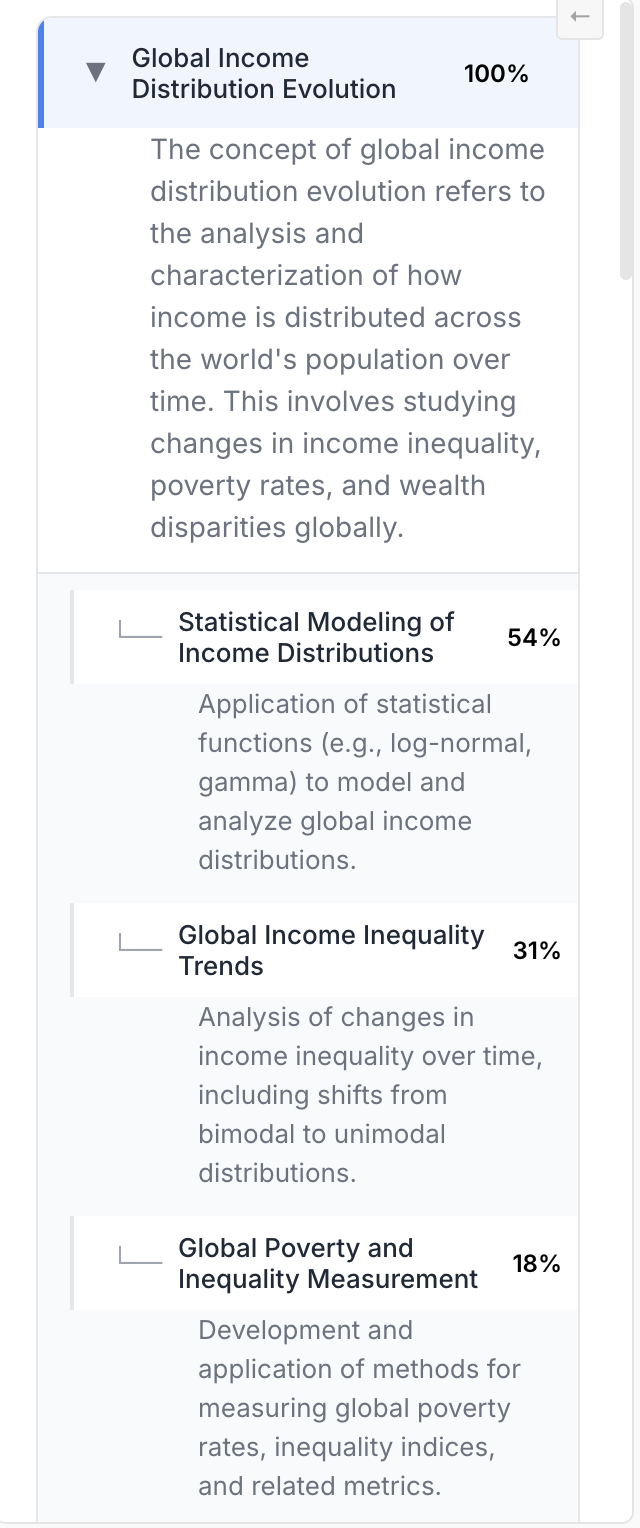The height and width of the screenshot is (1528, 640).
Task: Click the log-normal, gamma description text
Action: tap(364, 781)
